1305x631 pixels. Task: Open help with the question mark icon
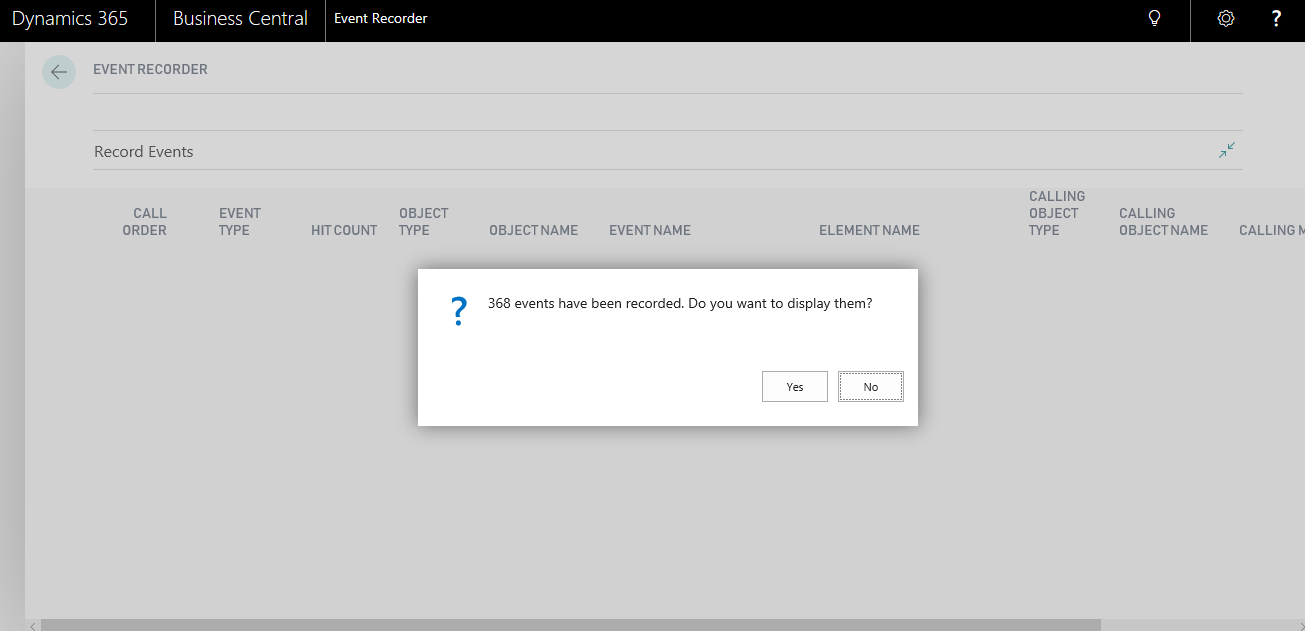tap(1276, 19)
